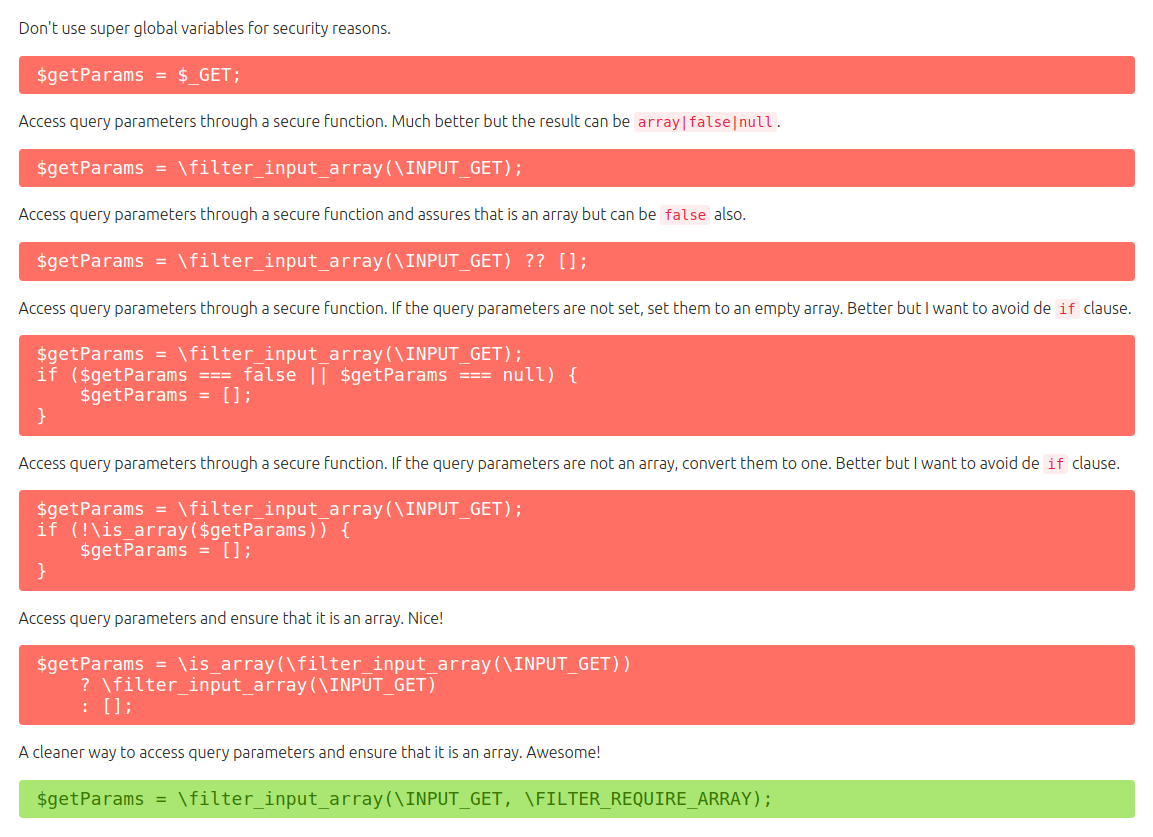
Task: Click inline code 'array|false|null'
Action: (705, 122)
